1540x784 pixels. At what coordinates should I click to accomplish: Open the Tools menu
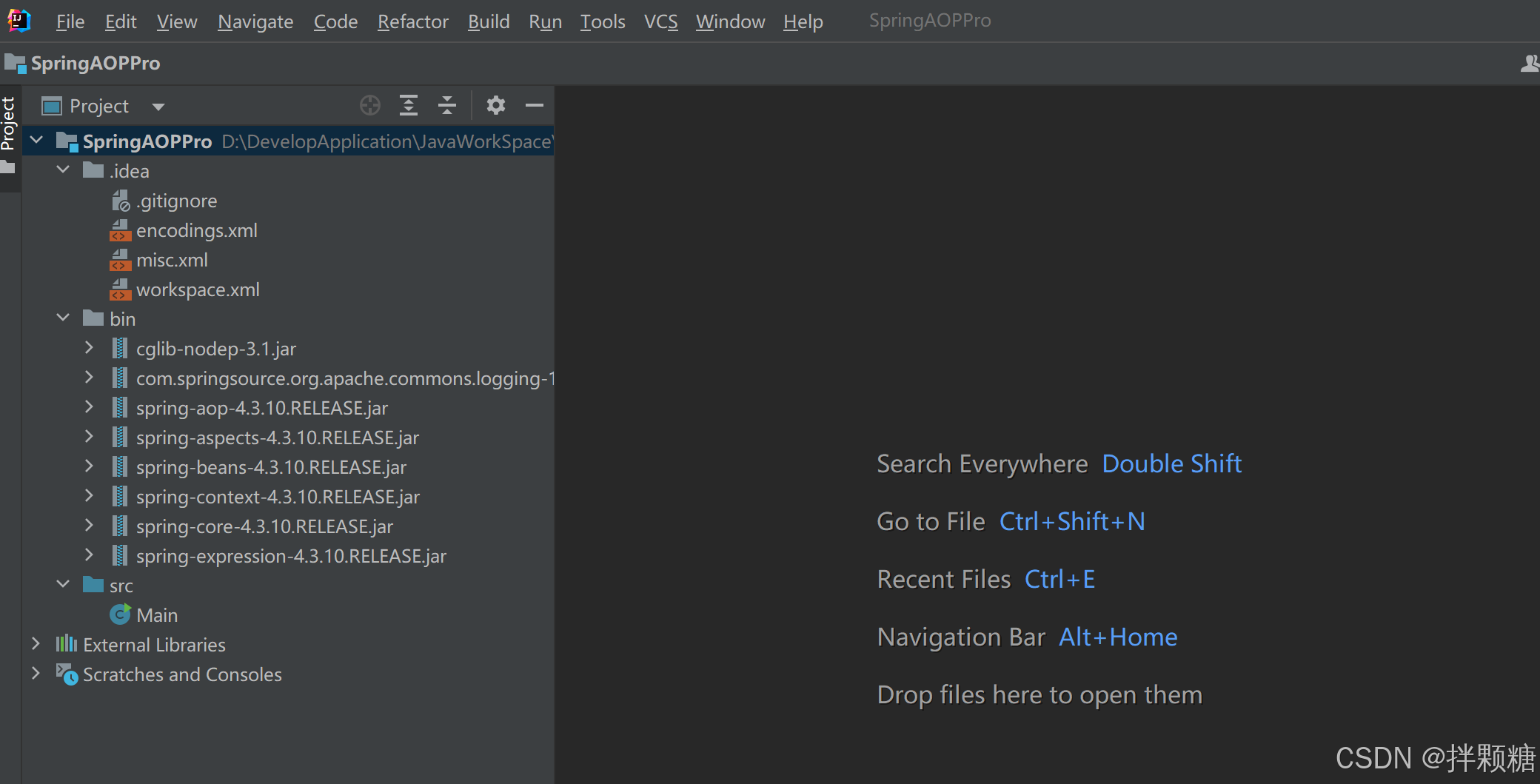click(x=603, y=22)
